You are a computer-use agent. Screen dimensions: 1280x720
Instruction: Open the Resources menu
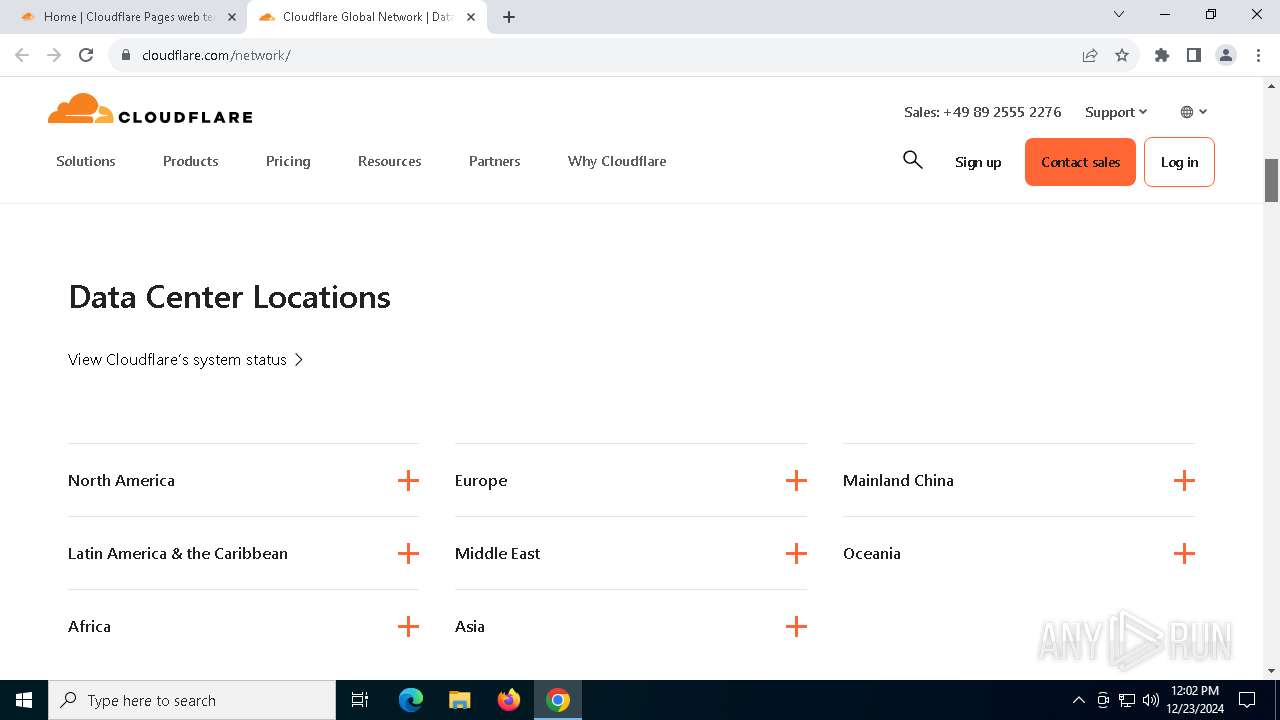pos(390,161)
